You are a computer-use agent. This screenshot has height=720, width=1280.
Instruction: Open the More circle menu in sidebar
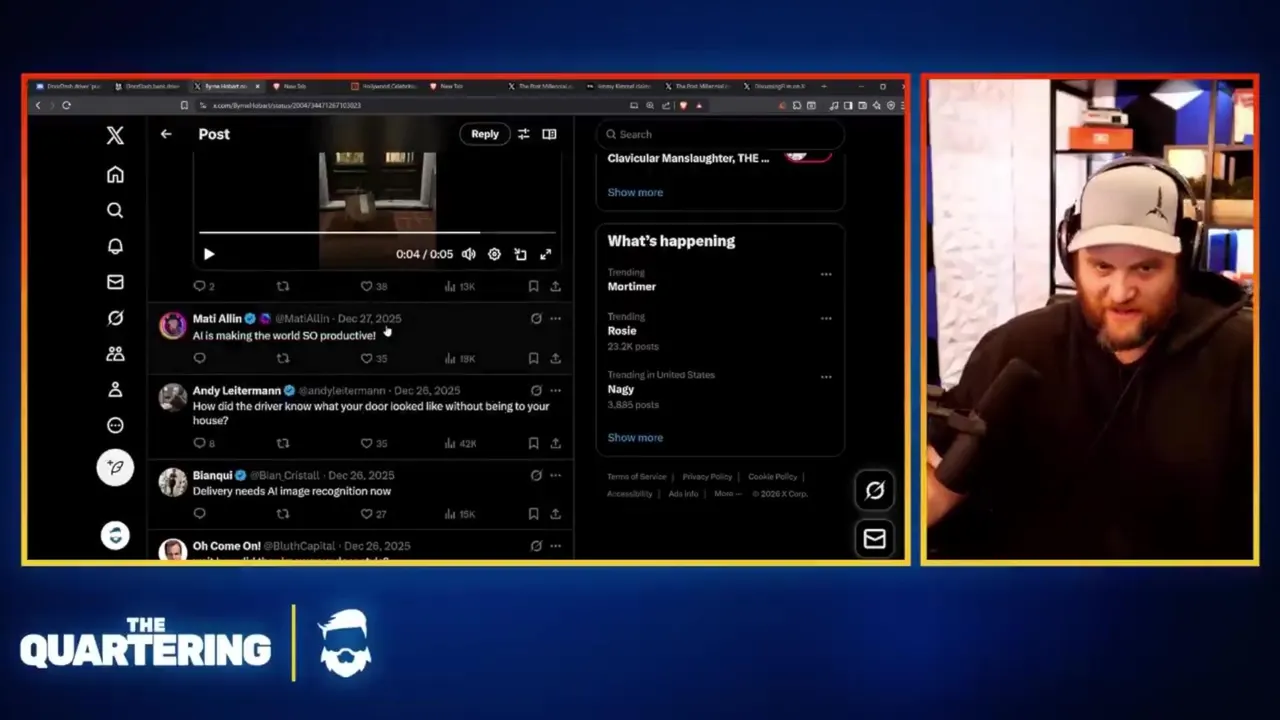[115, 425]
